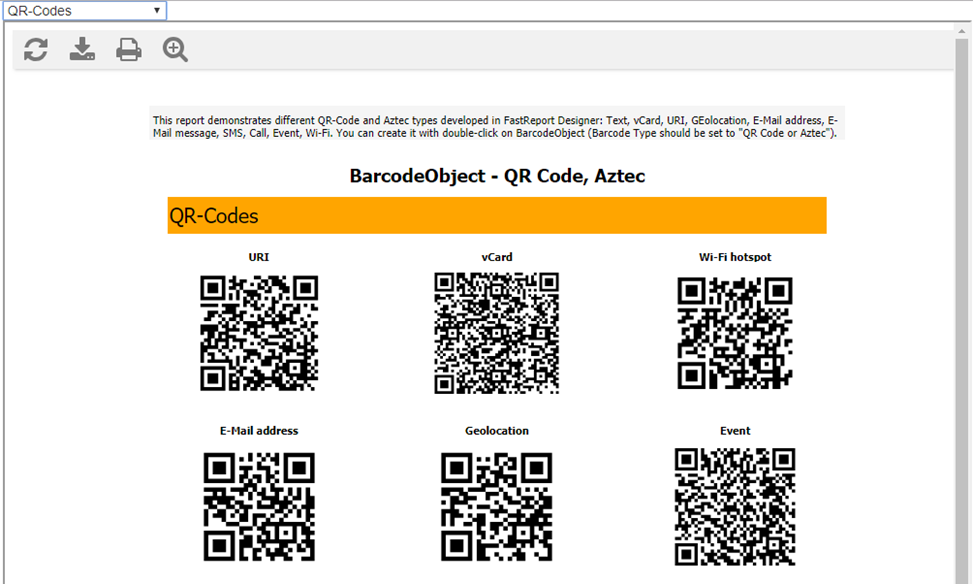Click the vCard label

click(x=497, y=257)
